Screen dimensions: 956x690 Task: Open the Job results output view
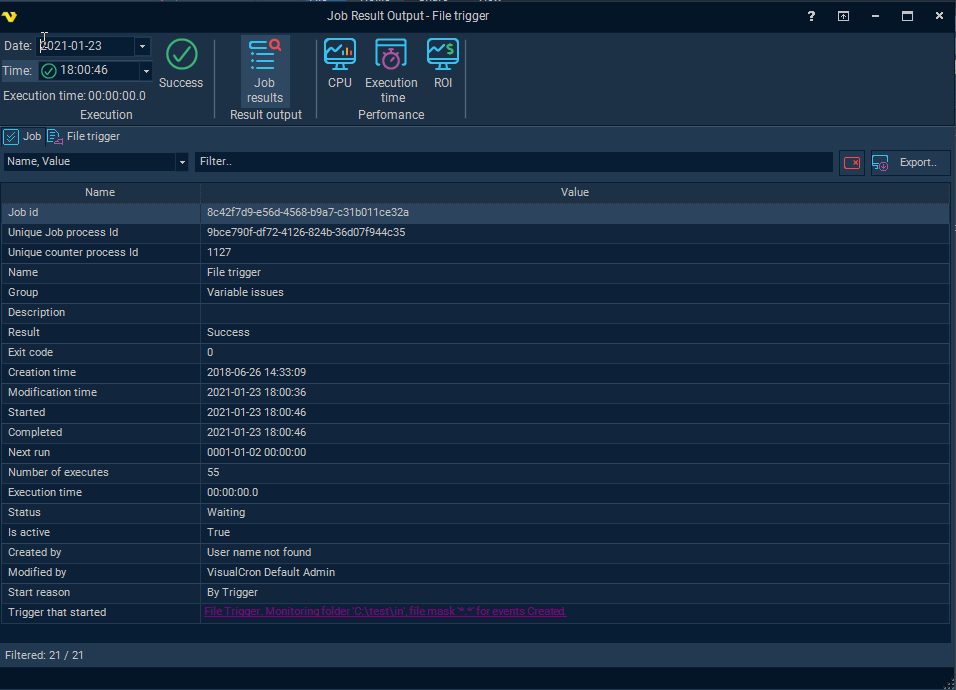265,70
